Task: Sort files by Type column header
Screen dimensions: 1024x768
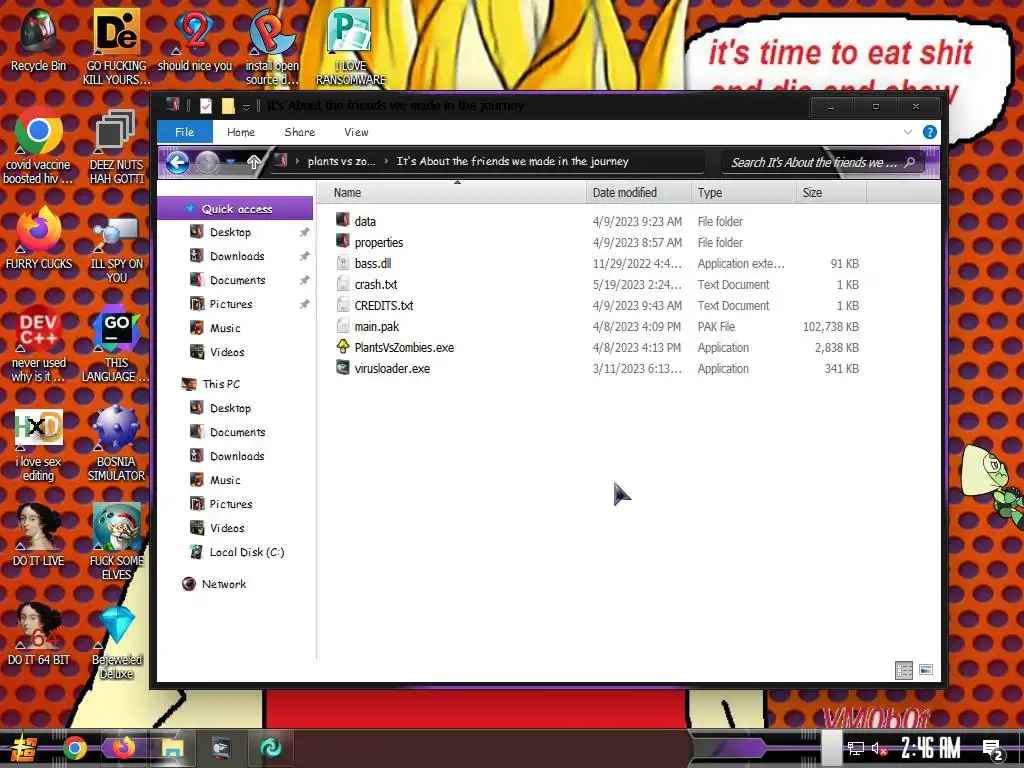Action: click(743, 193)
